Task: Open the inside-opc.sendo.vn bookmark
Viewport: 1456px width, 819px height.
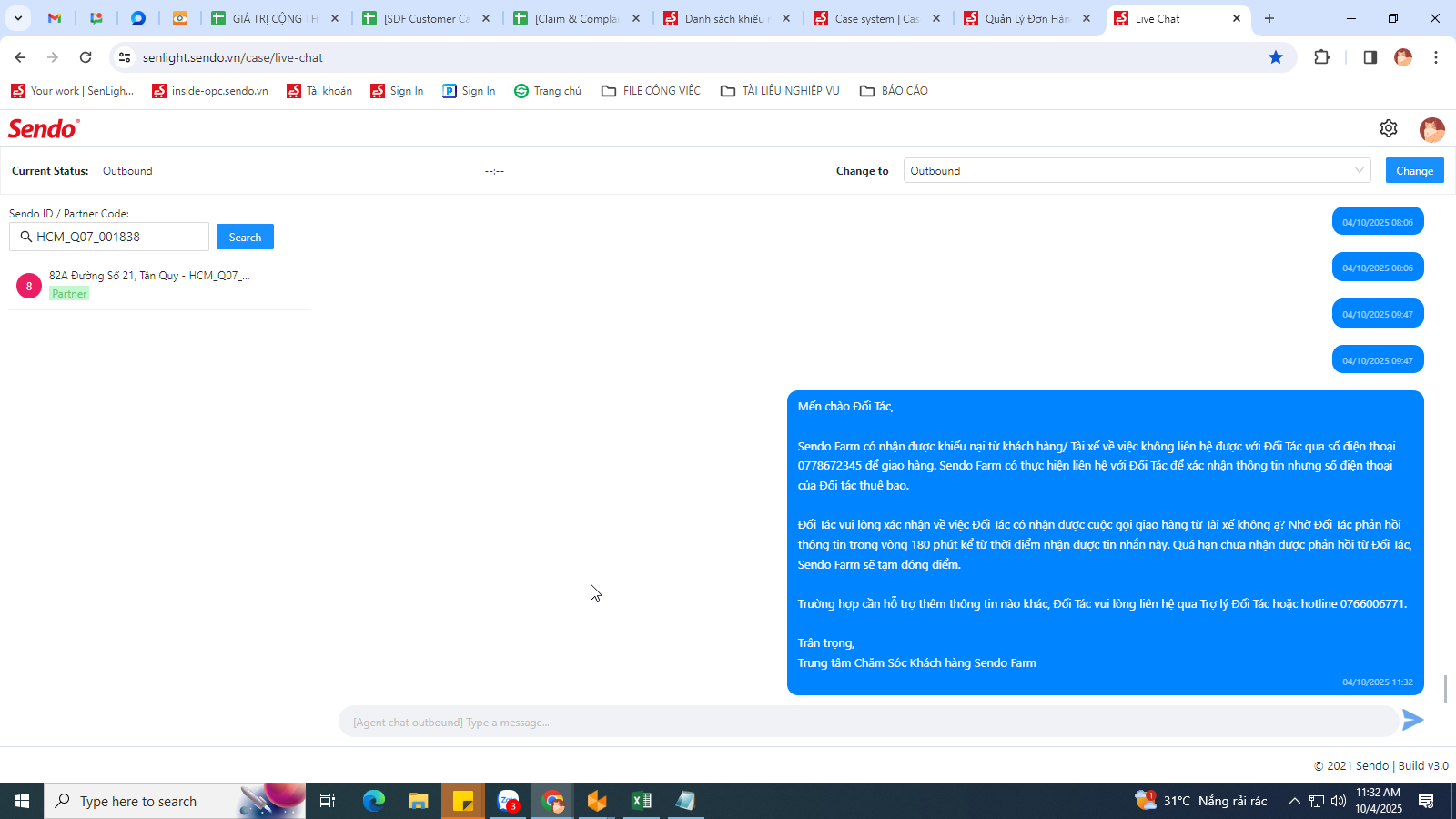Action: (210, 91)
